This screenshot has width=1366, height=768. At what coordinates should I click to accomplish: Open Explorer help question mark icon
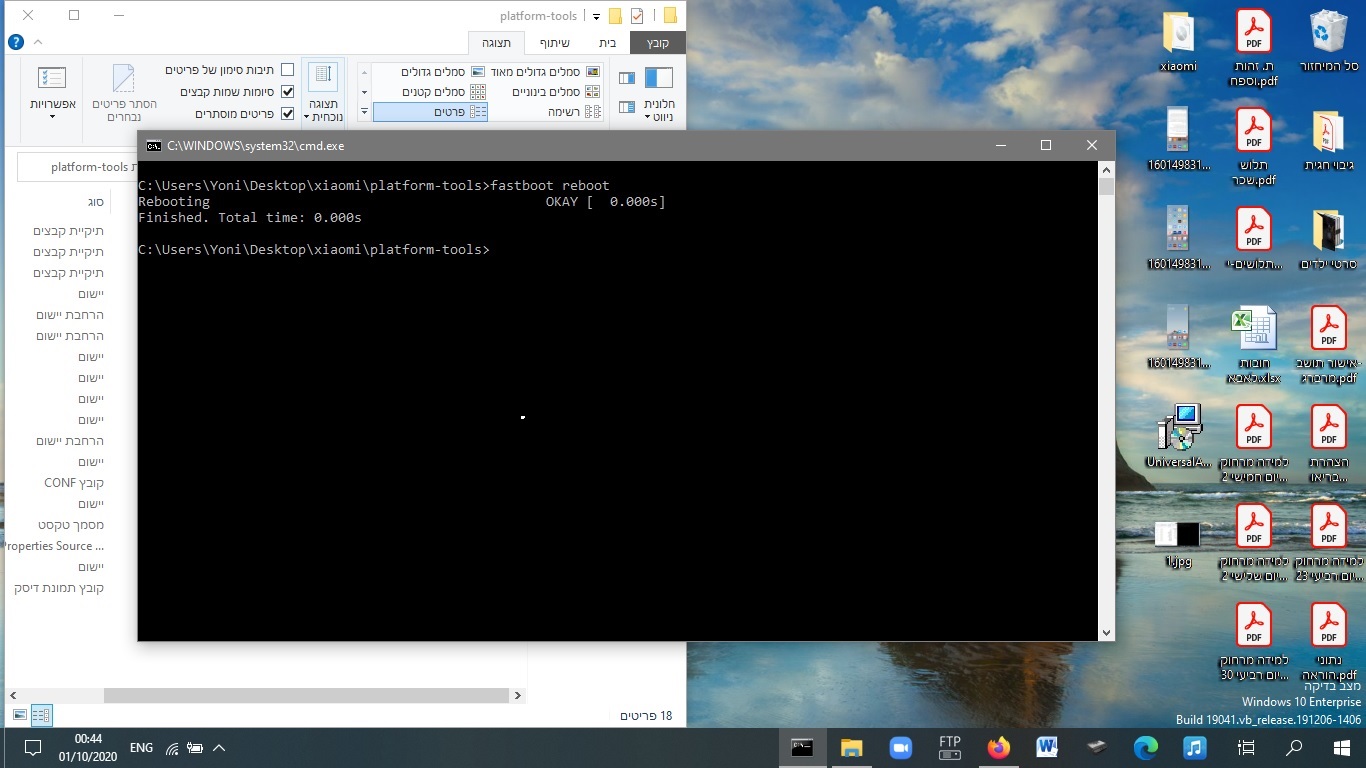(16, 42)
